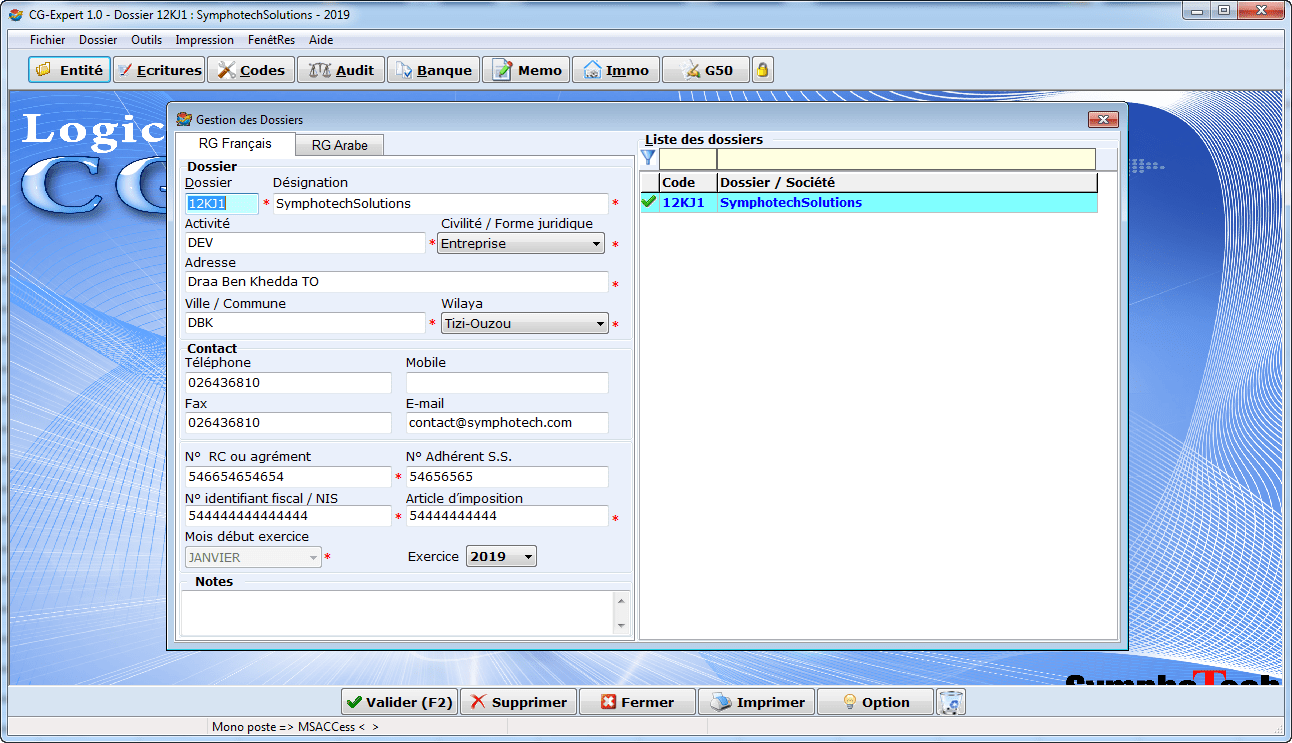Click the Fermer button
Screen dimensions: 1292x743
coord(637,702)
